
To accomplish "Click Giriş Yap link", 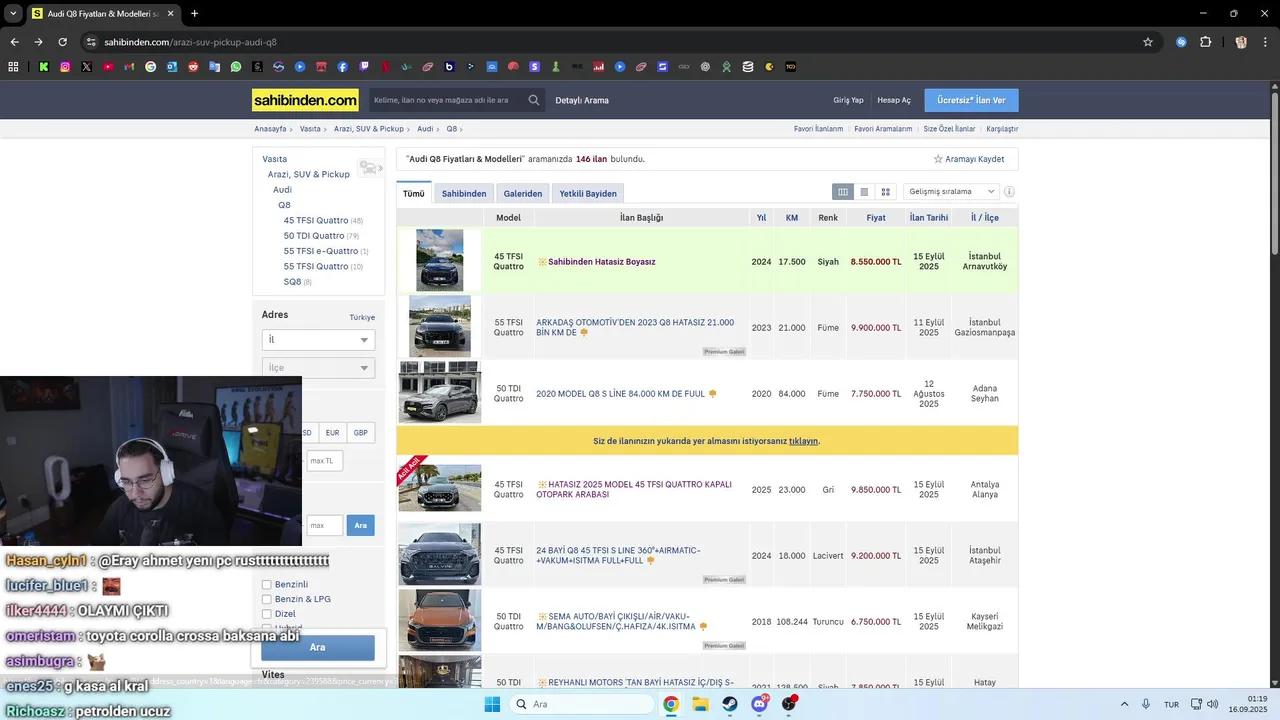I will pos(848,100).
